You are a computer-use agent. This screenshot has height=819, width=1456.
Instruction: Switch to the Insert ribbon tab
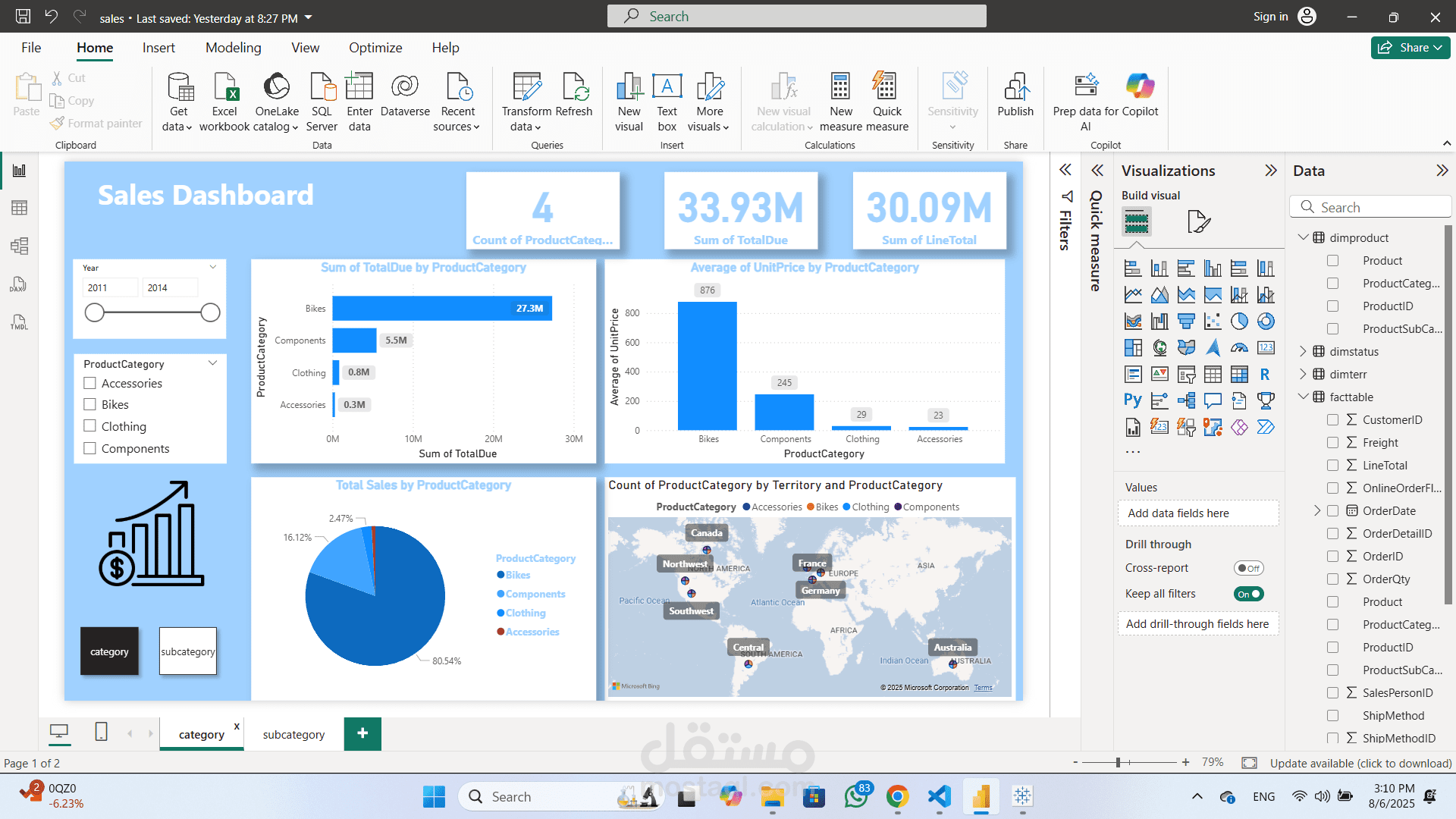[158, 48]
